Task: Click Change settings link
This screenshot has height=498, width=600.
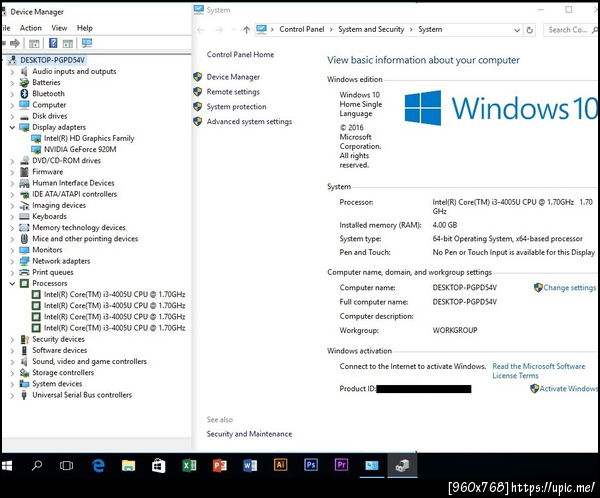Action: [x=569, y=288]
